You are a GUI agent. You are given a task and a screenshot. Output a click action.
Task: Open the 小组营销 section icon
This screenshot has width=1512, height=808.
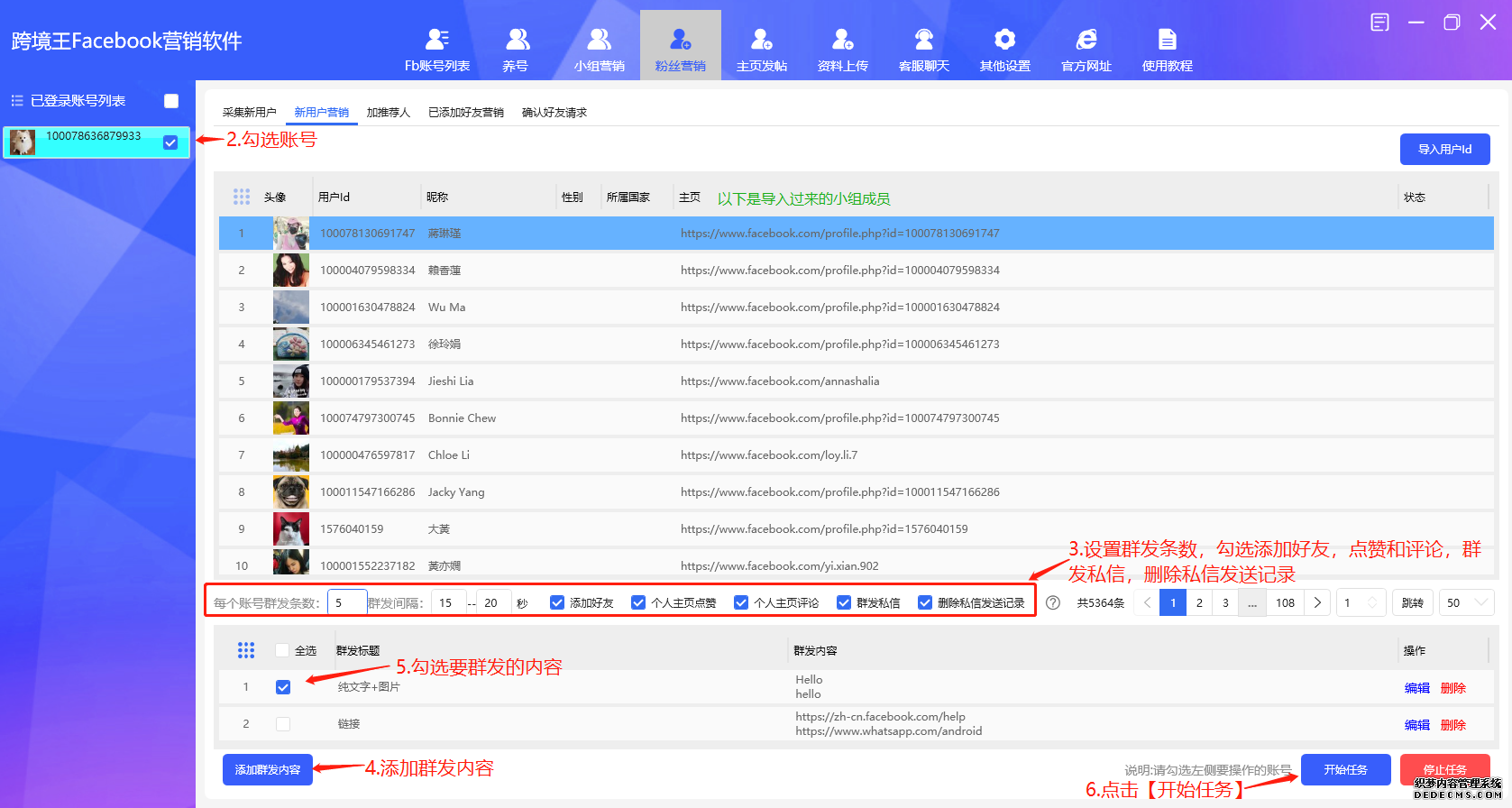click(x=599, y=40)
